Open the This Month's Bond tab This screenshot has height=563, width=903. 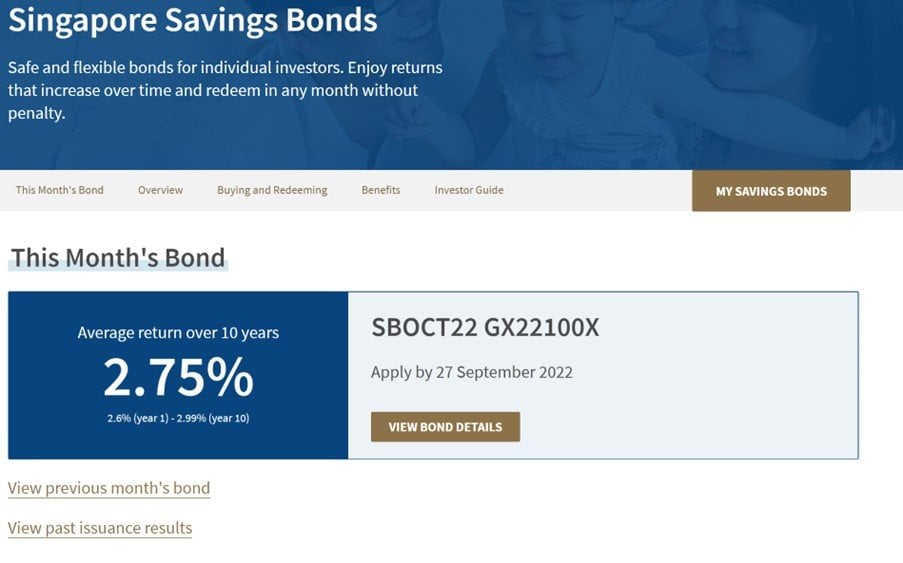click(59, 190)
